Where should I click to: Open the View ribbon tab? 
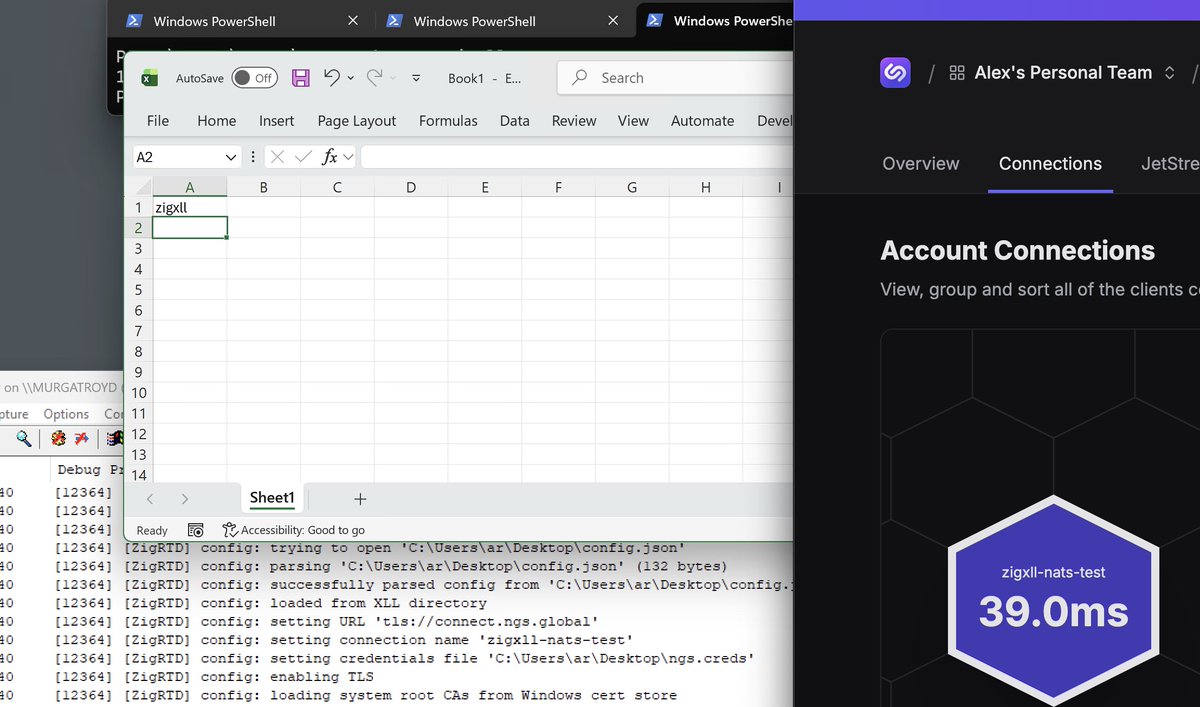pyautogui.click(x=633, y=121)
